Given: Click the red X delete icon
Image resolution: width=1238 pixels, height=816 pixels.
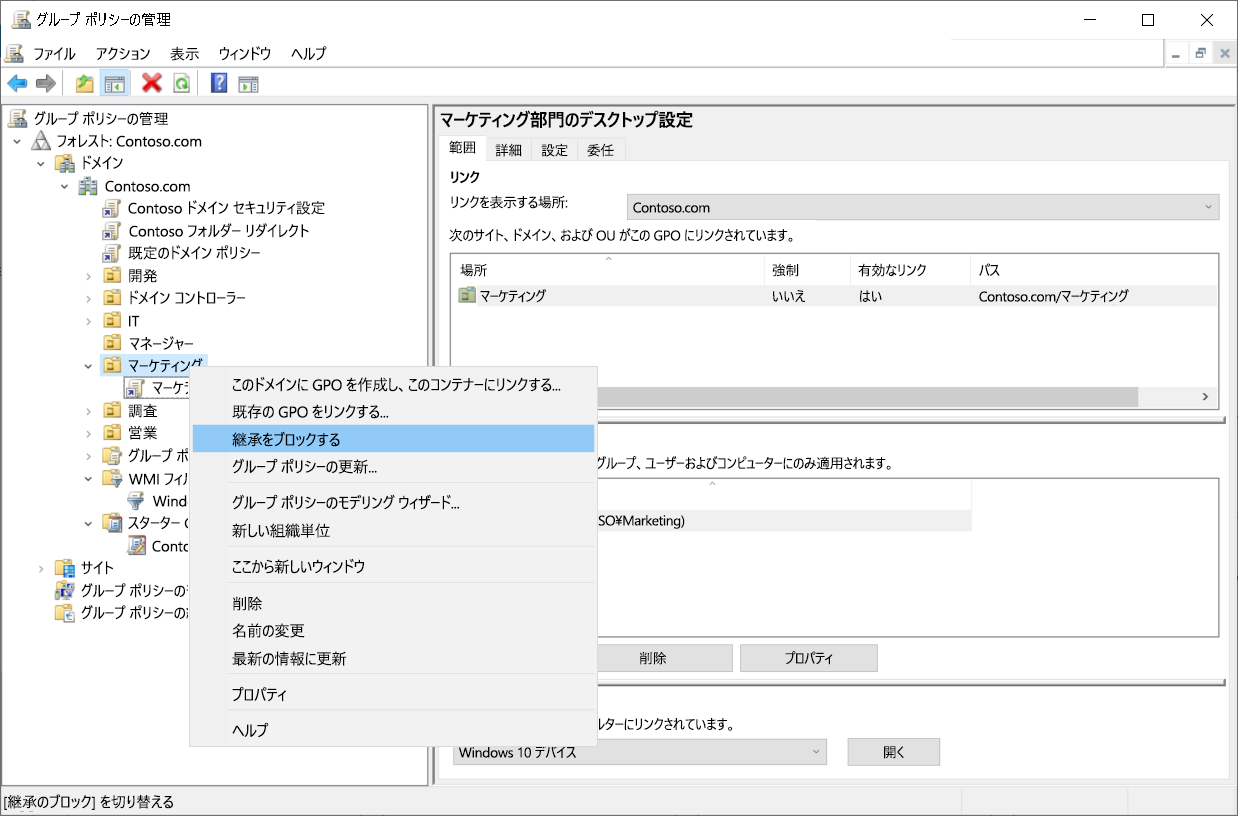Looking at the screenshot, I should coord(151,83).
